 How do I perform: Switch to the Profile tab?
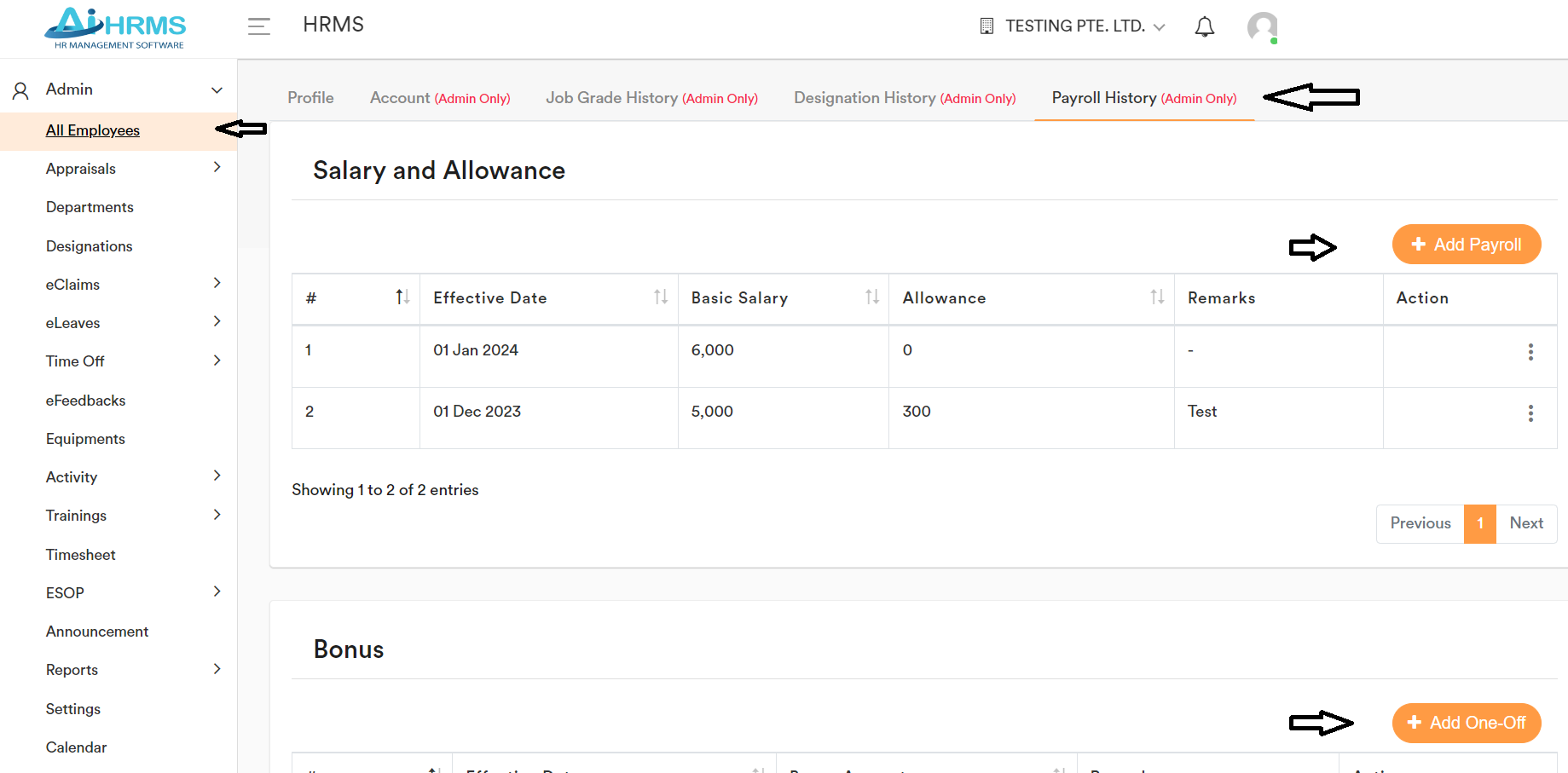click(310, 97)
